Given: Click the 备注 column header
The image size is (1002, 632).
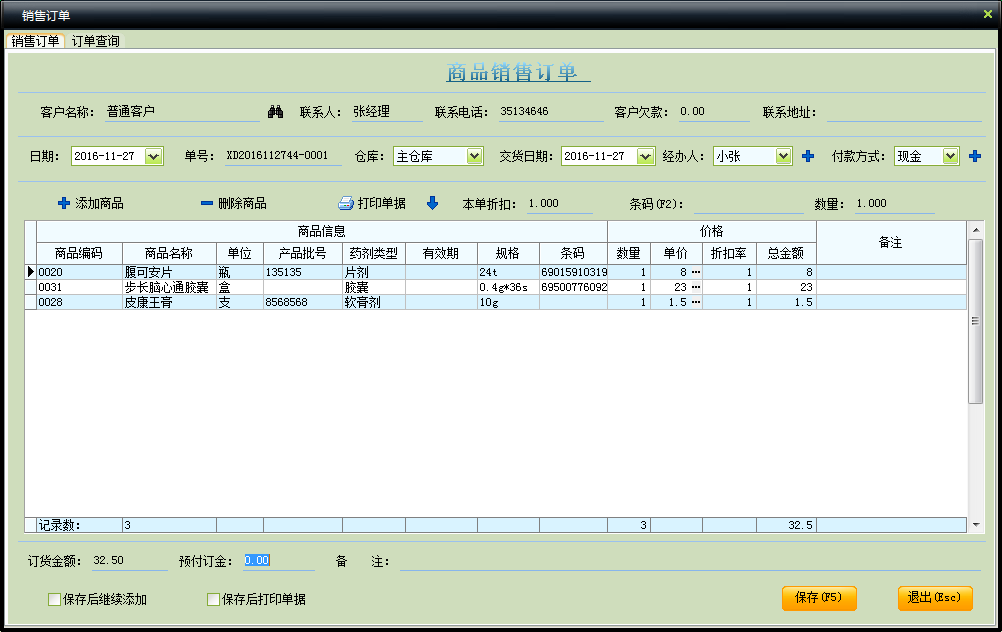Looking at the screenshot, I should [891, 243].
